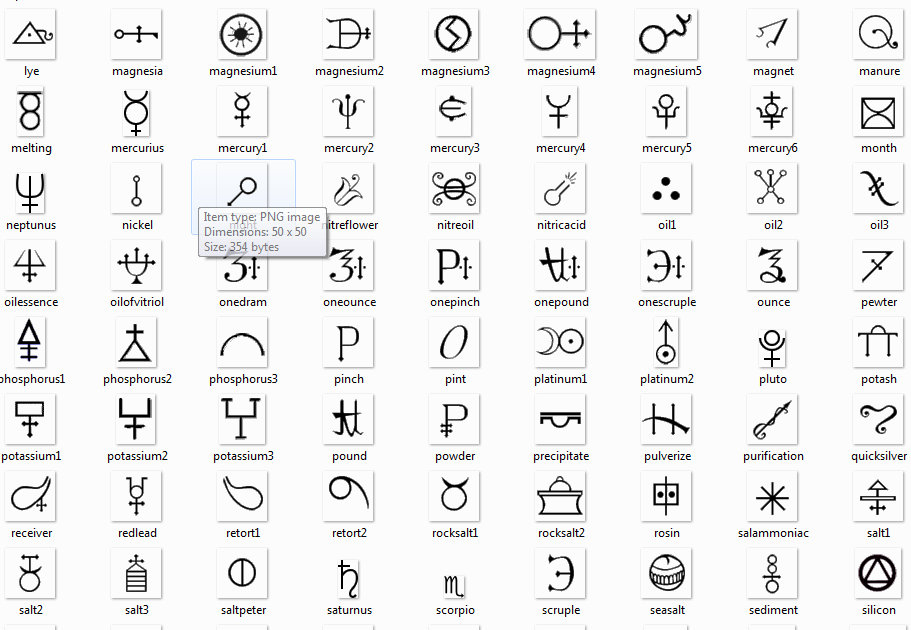The height and width of the screenshot is (630, 911).
Task: Click the neptunus symbol icon
Action: 30,187
